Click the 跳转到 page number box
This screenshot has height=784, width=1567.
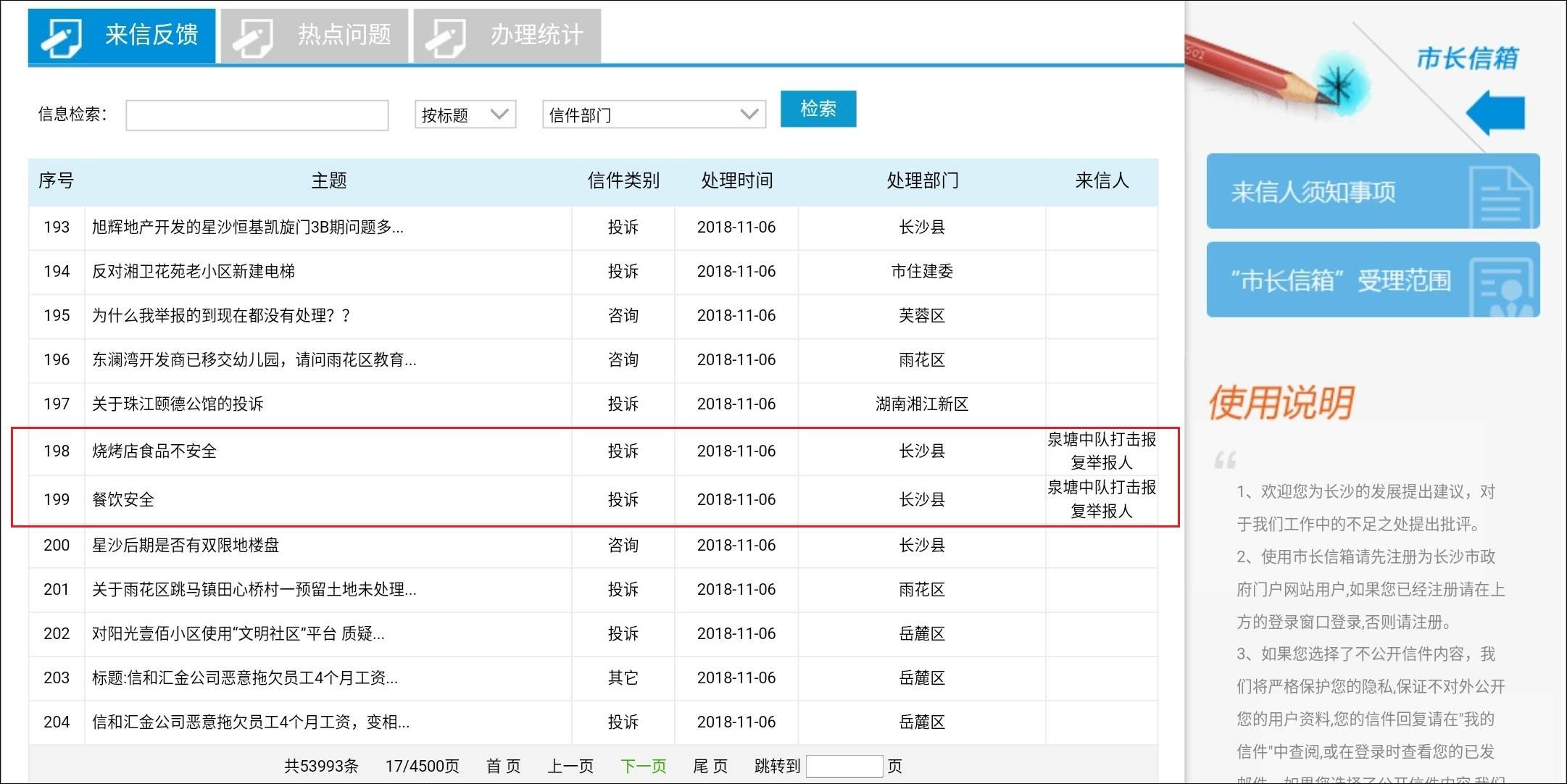pyautogui.click(x=844, y=766)
